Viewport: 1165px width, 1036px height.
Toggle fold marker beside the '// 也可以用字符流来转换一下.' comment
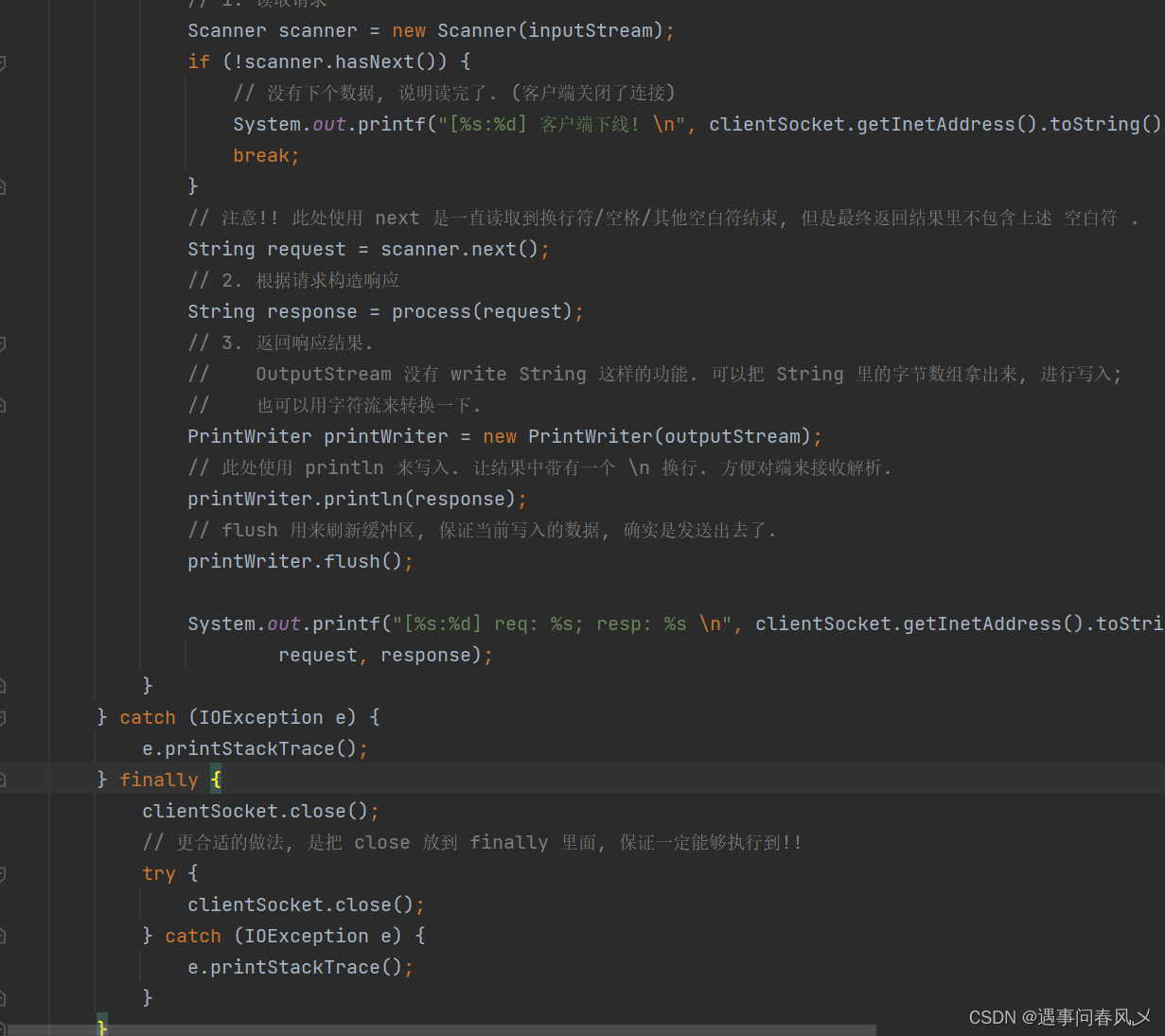coord(3,406)
